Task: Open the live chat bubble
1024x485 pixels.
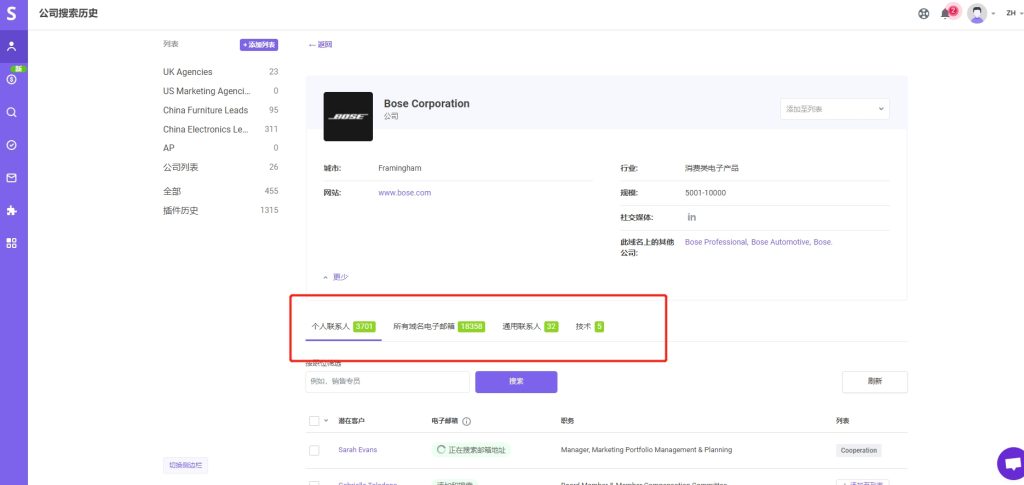Action: pos(1011,463)
